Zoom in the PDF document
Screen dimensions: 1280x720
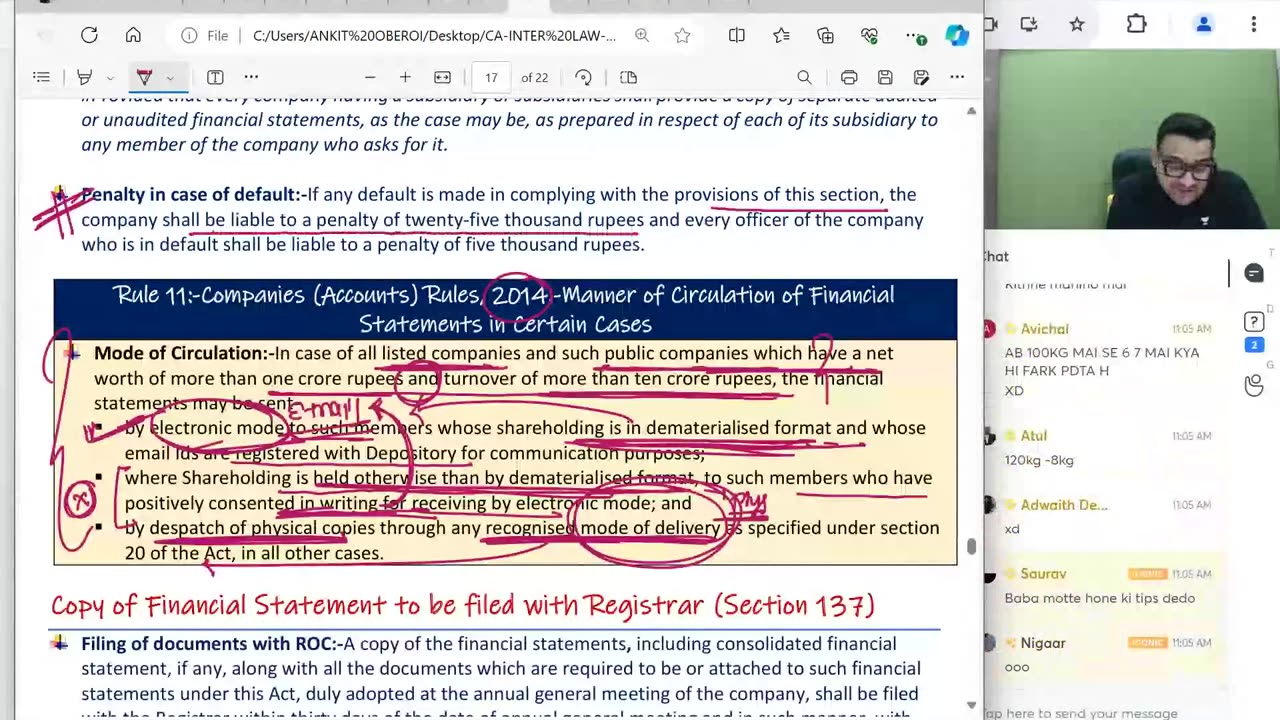pyautogui.click(x=405, y=77)
